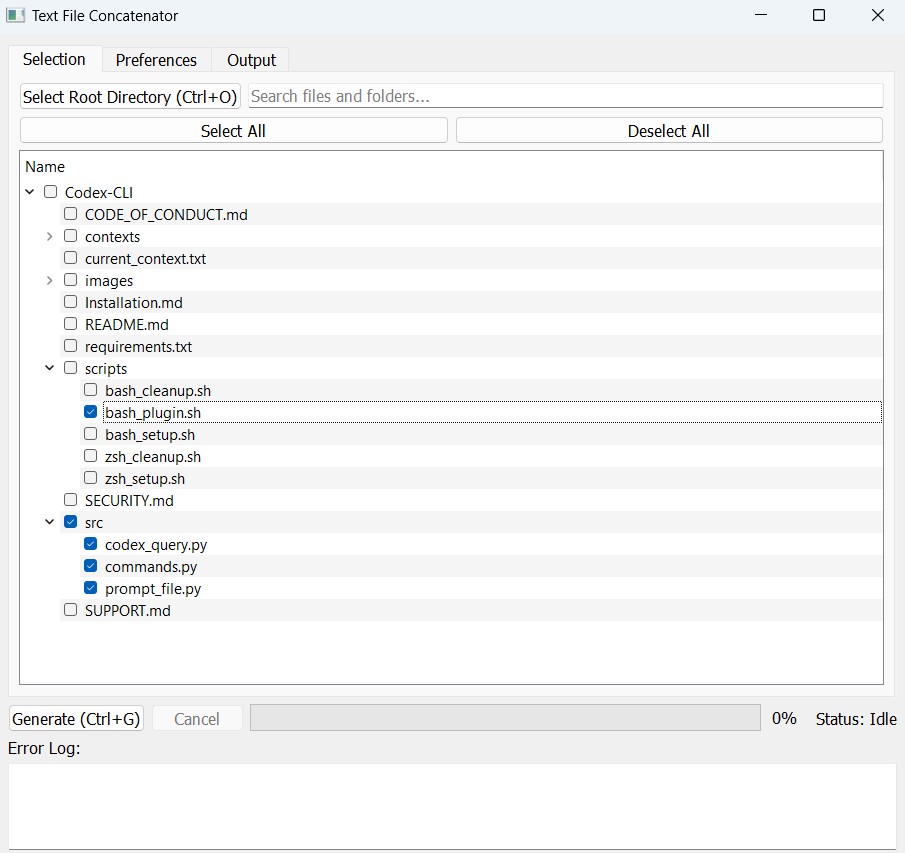Select the scripts folder name
Screen dimensions: 905x853
(106, 368)
